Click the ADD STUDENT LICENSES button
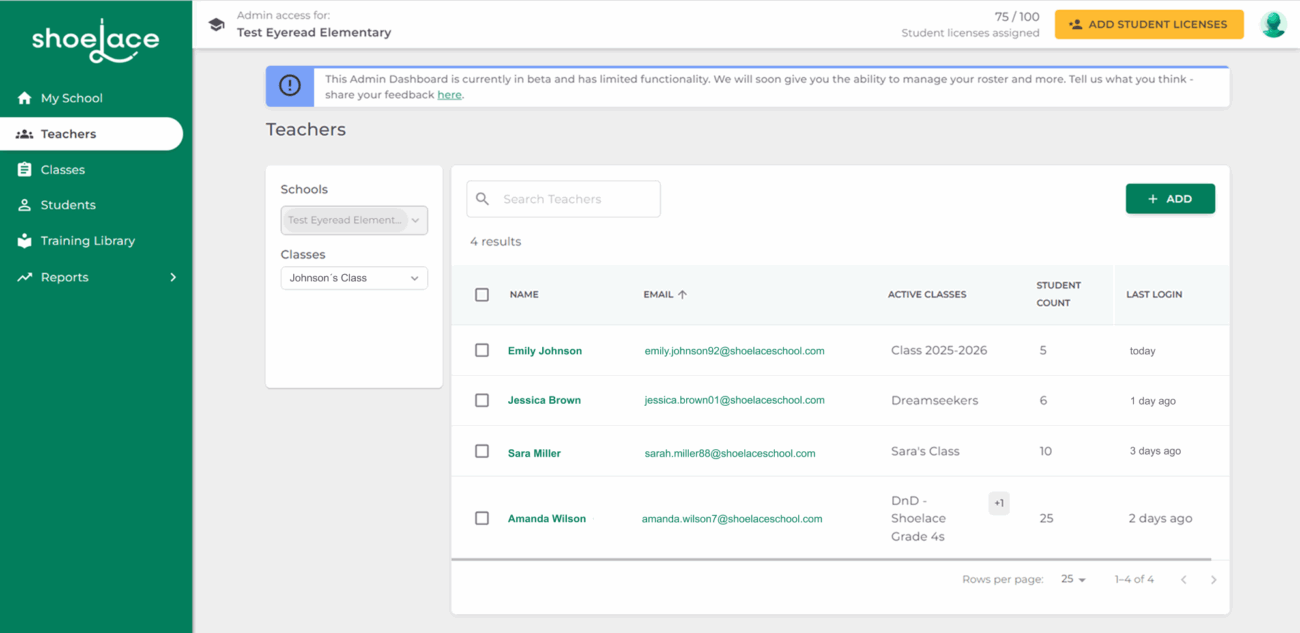Image resolution: width=1300 pixels, height=633 pixels. pyautogui.click(x=1148, y=24)
